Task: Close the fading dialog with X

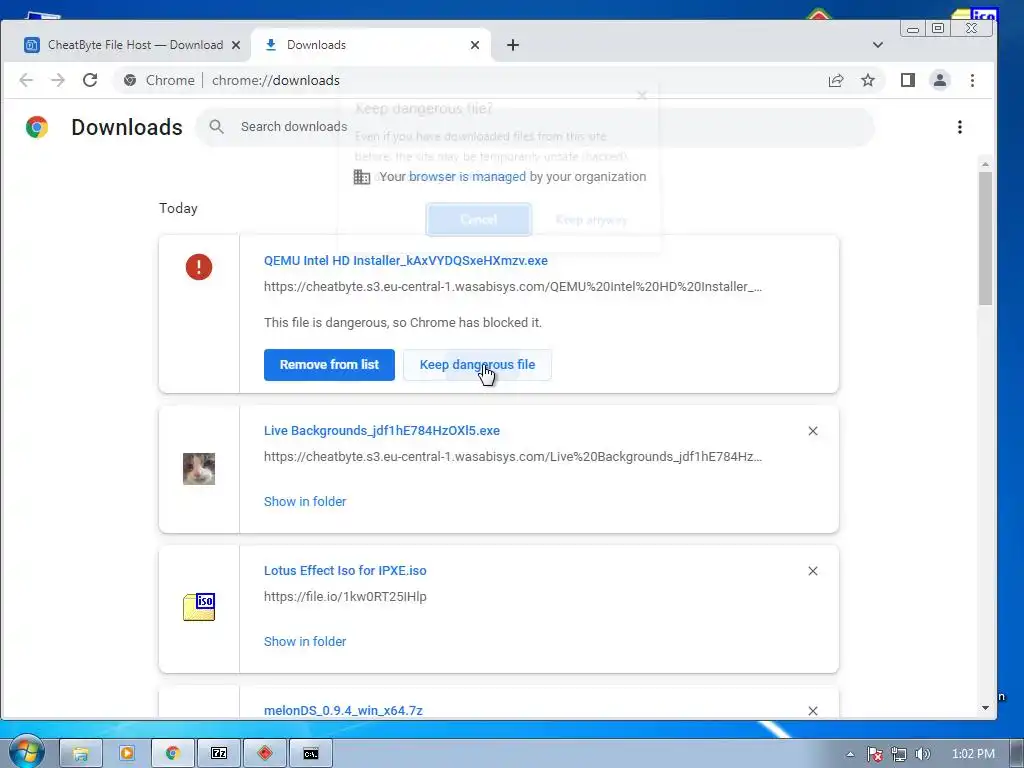Action: tap(642, 95)
